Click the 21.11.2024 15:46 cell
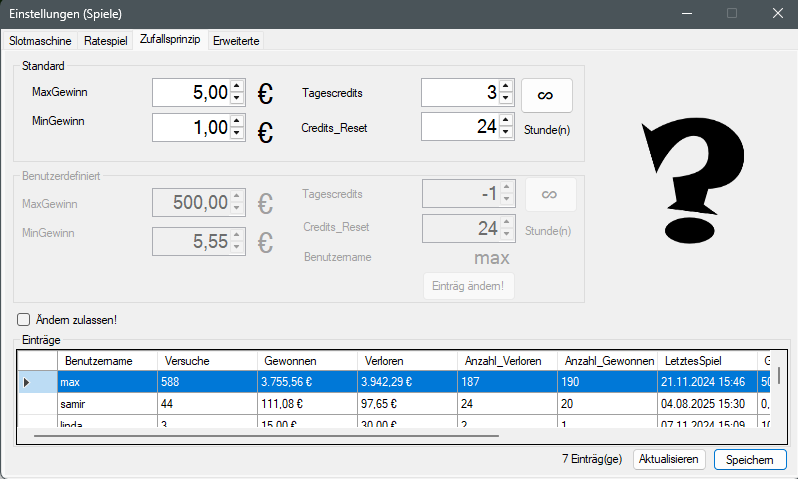 tap(707, 382)
